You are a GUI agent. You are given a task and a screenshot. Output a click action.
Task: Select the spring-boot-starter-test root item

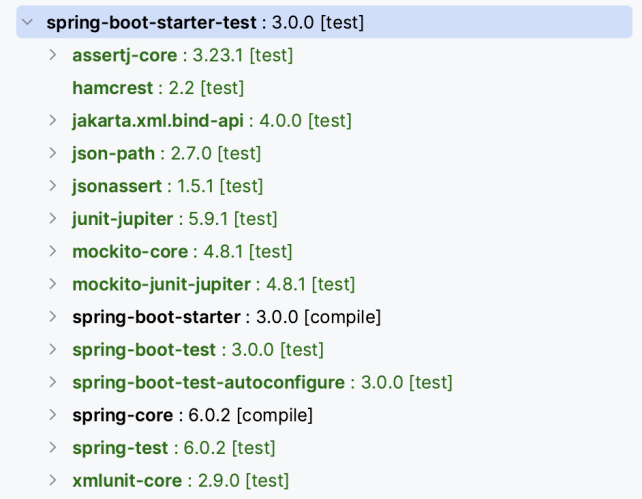click(x=205, y=22)
